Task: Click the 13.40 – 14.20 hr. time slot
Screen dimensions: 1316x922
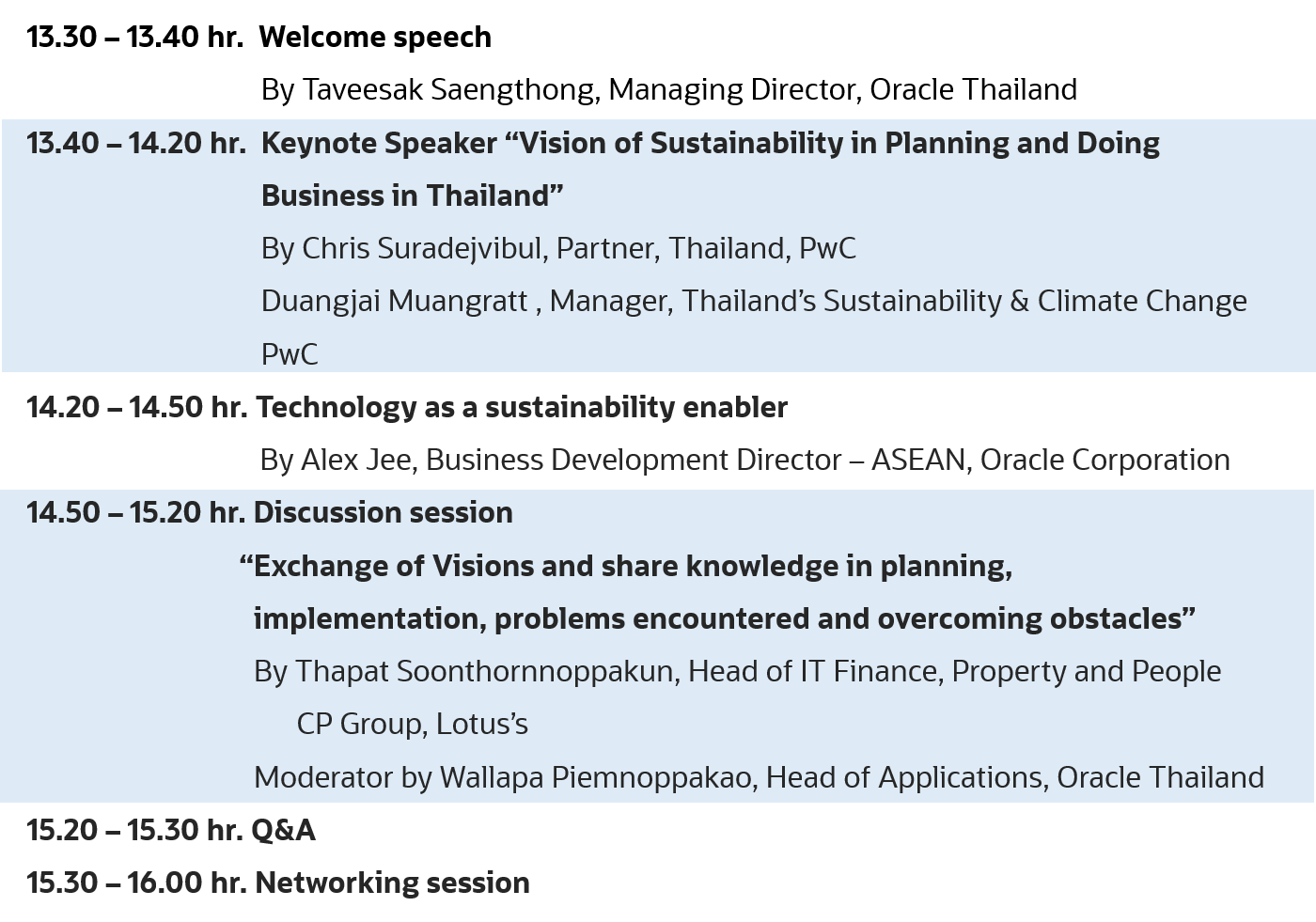Action: tap(136, 144)
